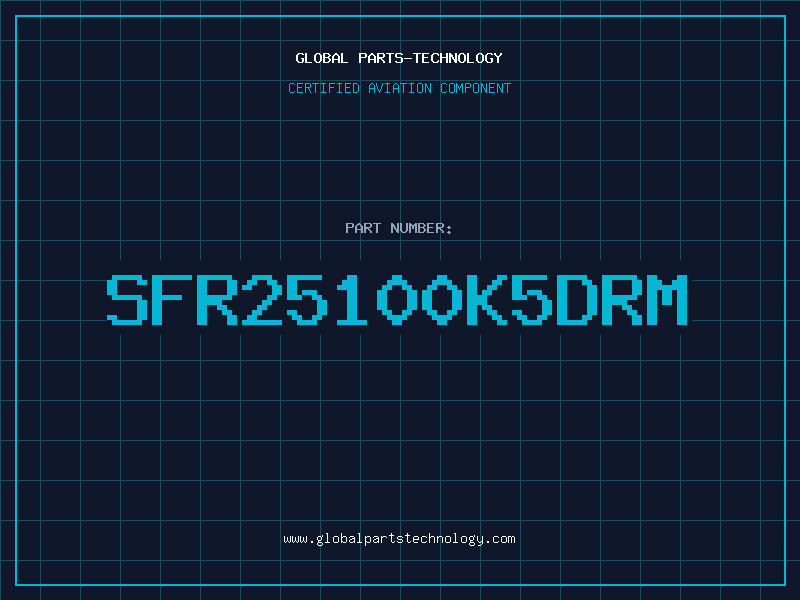Click the digit 1 in the part number
800x600 pixels.
coord(352,299)
